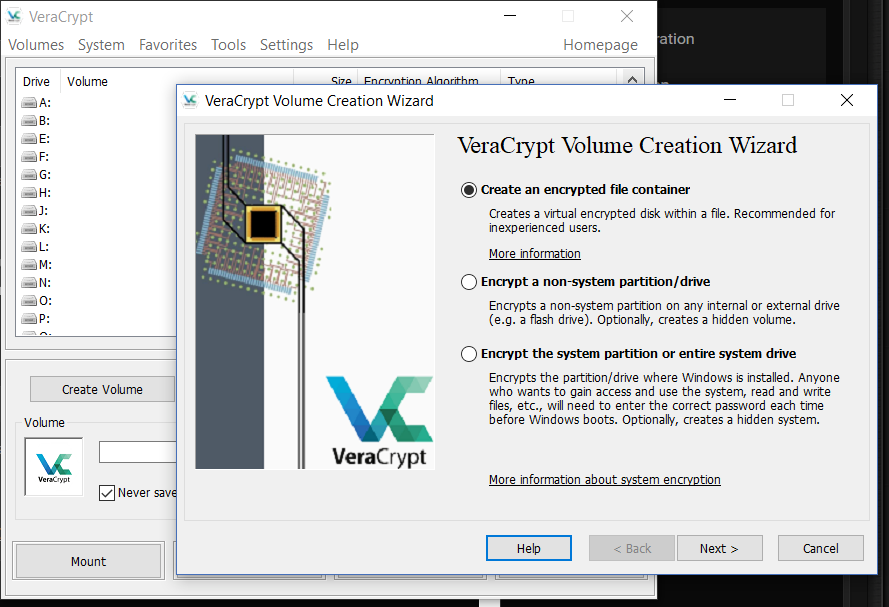This screenshot has height=607, width=889.
Task: Cancel the Volume Creation Wizard
Action: [820, 549]
